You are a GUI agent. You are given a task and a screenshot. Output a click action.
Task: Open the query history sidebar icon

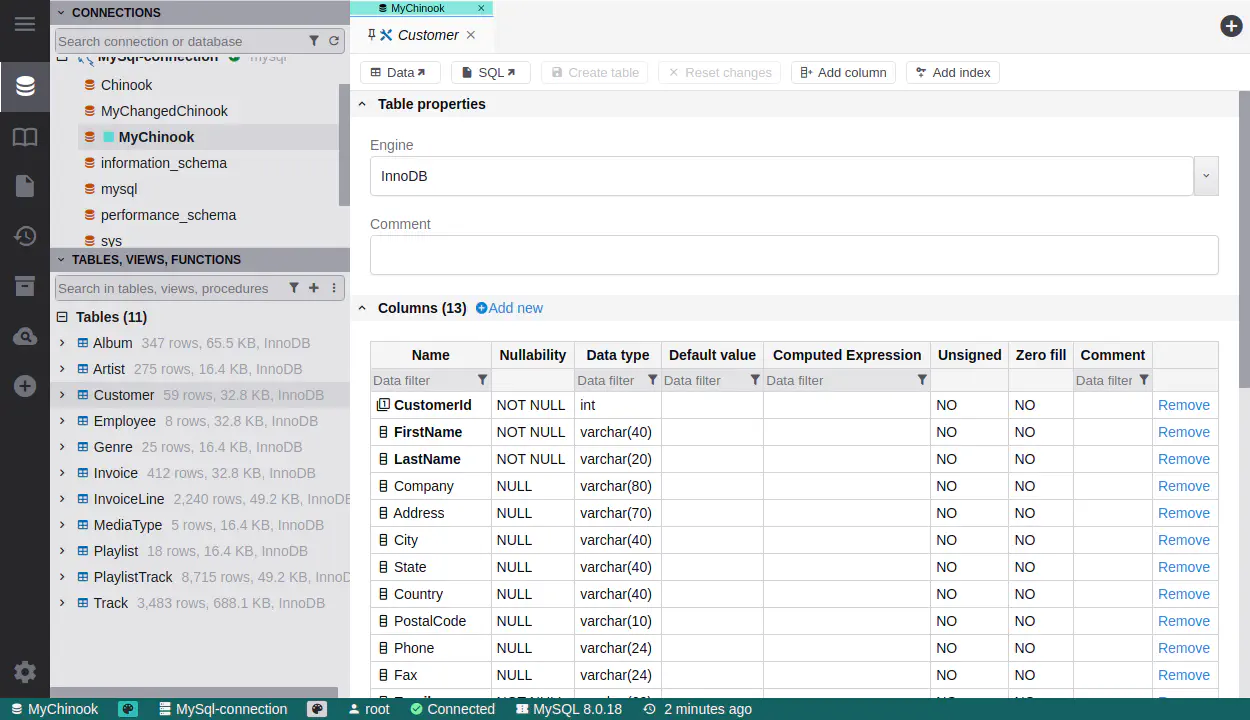coord(25,236)
